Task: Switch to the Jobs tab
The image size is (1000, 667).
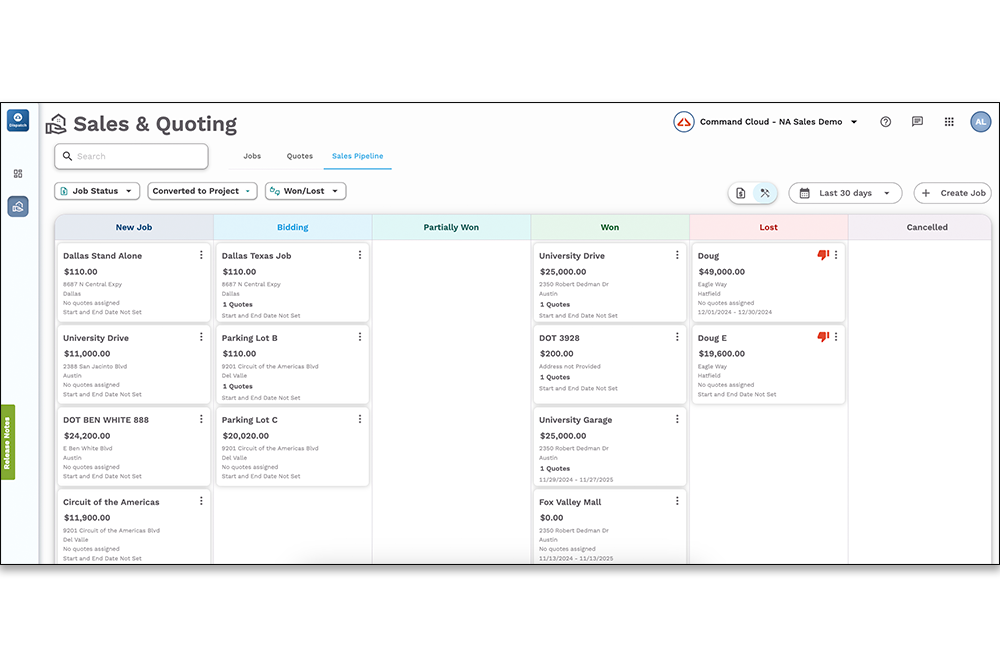Action: [252, 156]
